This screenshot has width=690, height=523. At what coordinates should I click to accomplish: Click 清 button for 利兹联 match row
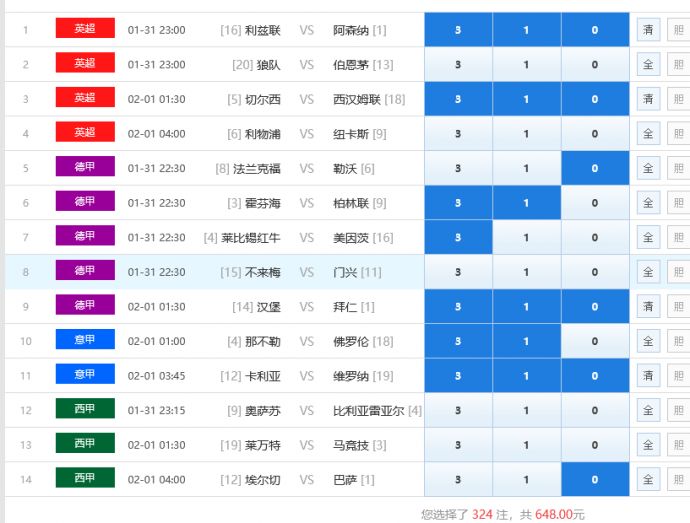tap(648, 30)
